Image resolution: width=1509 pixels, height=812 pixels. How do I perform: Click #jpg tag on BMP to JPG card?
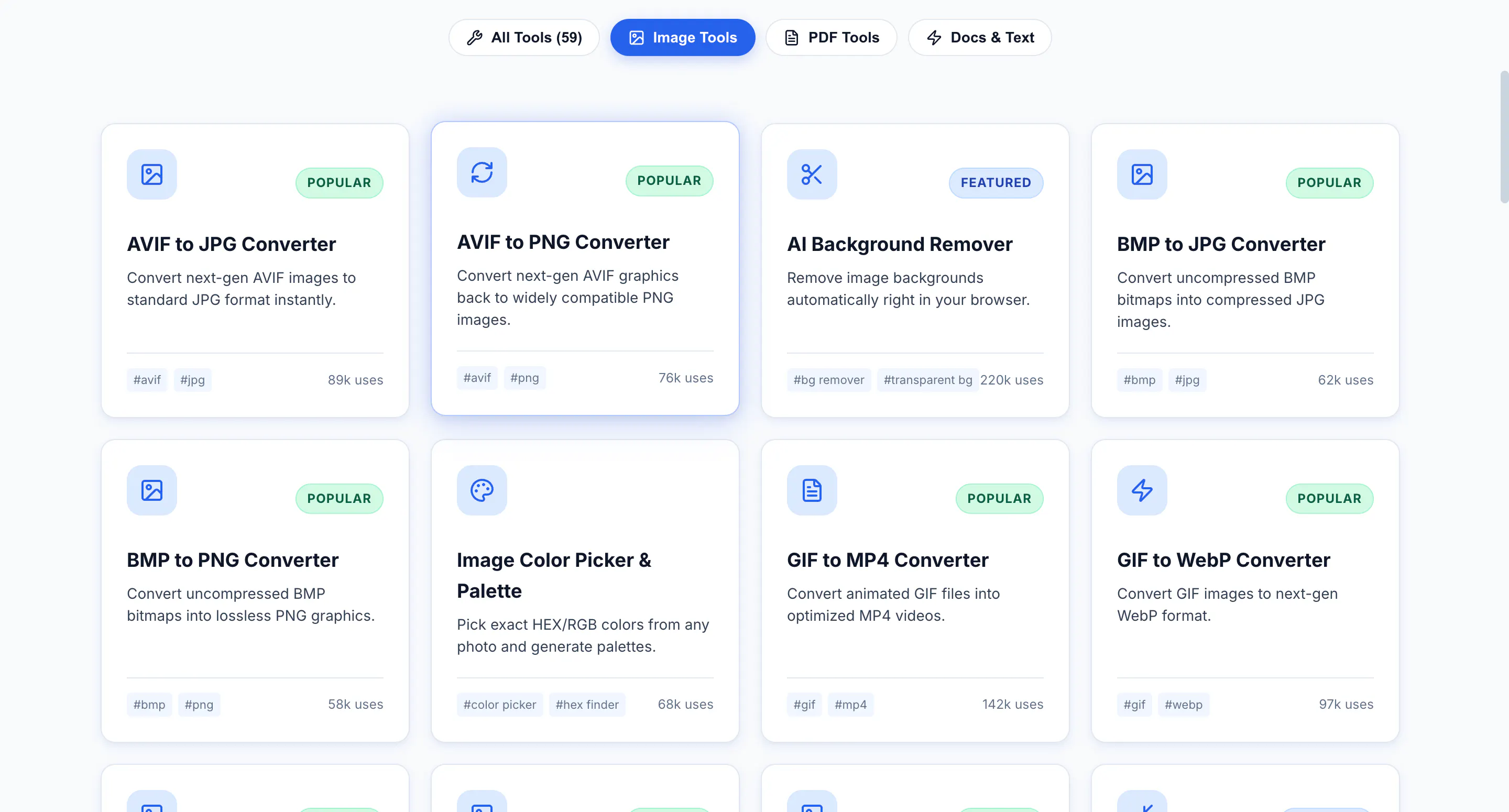point(1187,380)
